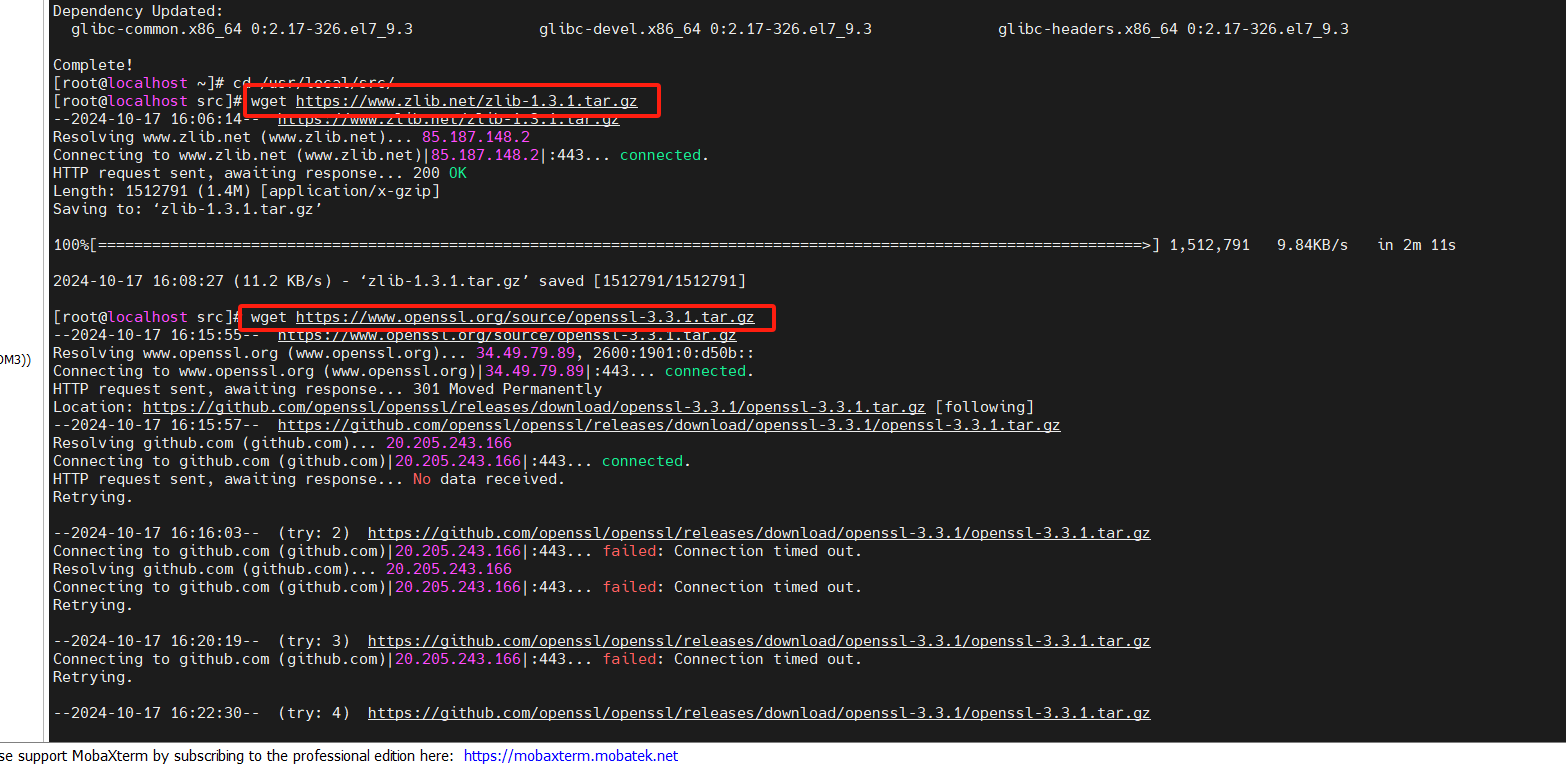This screenshot has height=766, width=1566.
Task: Click the '200 OK' response status
Action: (440, 173)
